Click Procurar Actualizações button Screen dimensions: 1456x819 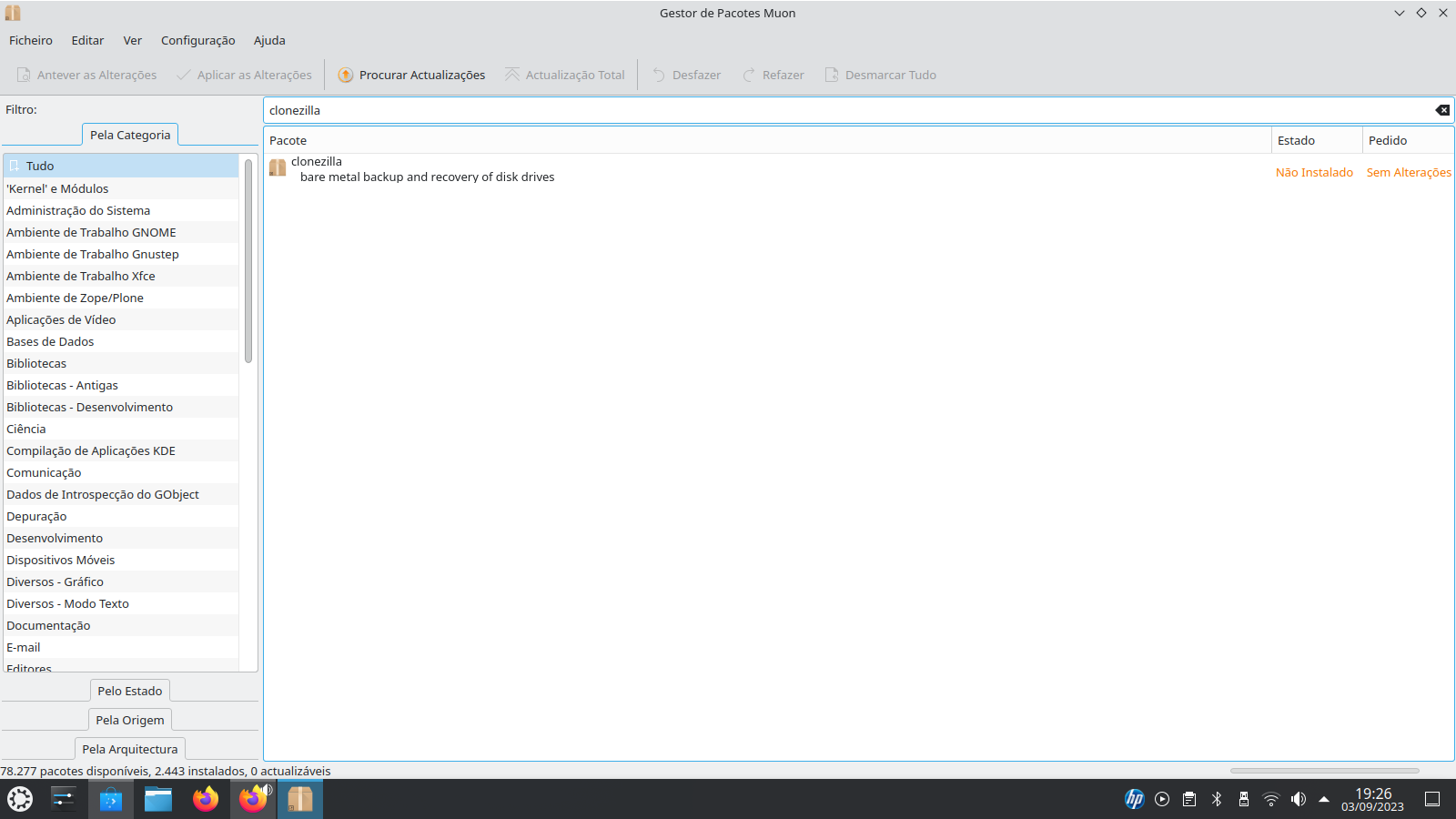pos(411,75)
